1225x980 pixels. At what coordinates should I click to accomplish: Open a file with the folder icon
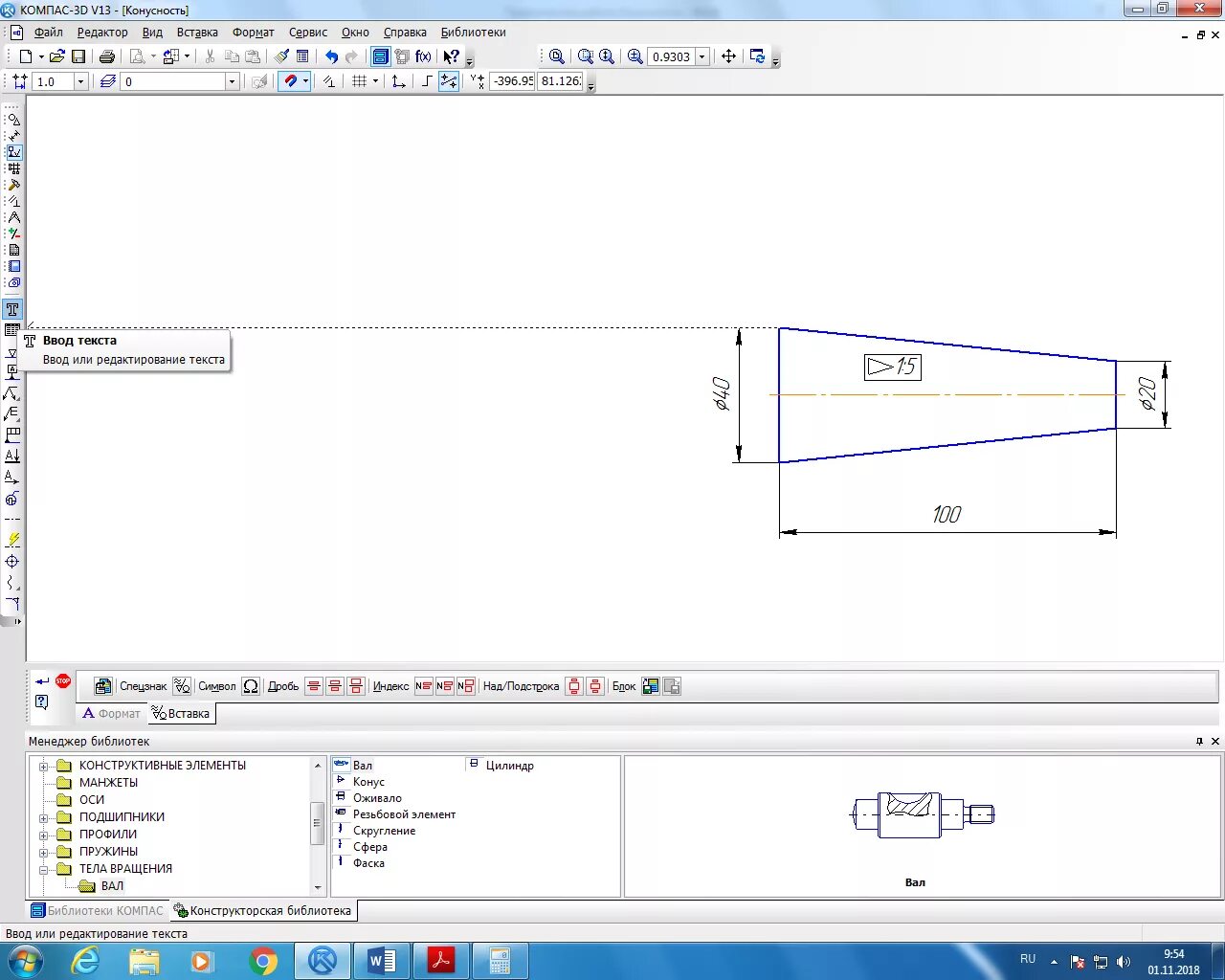pos(56,56)
